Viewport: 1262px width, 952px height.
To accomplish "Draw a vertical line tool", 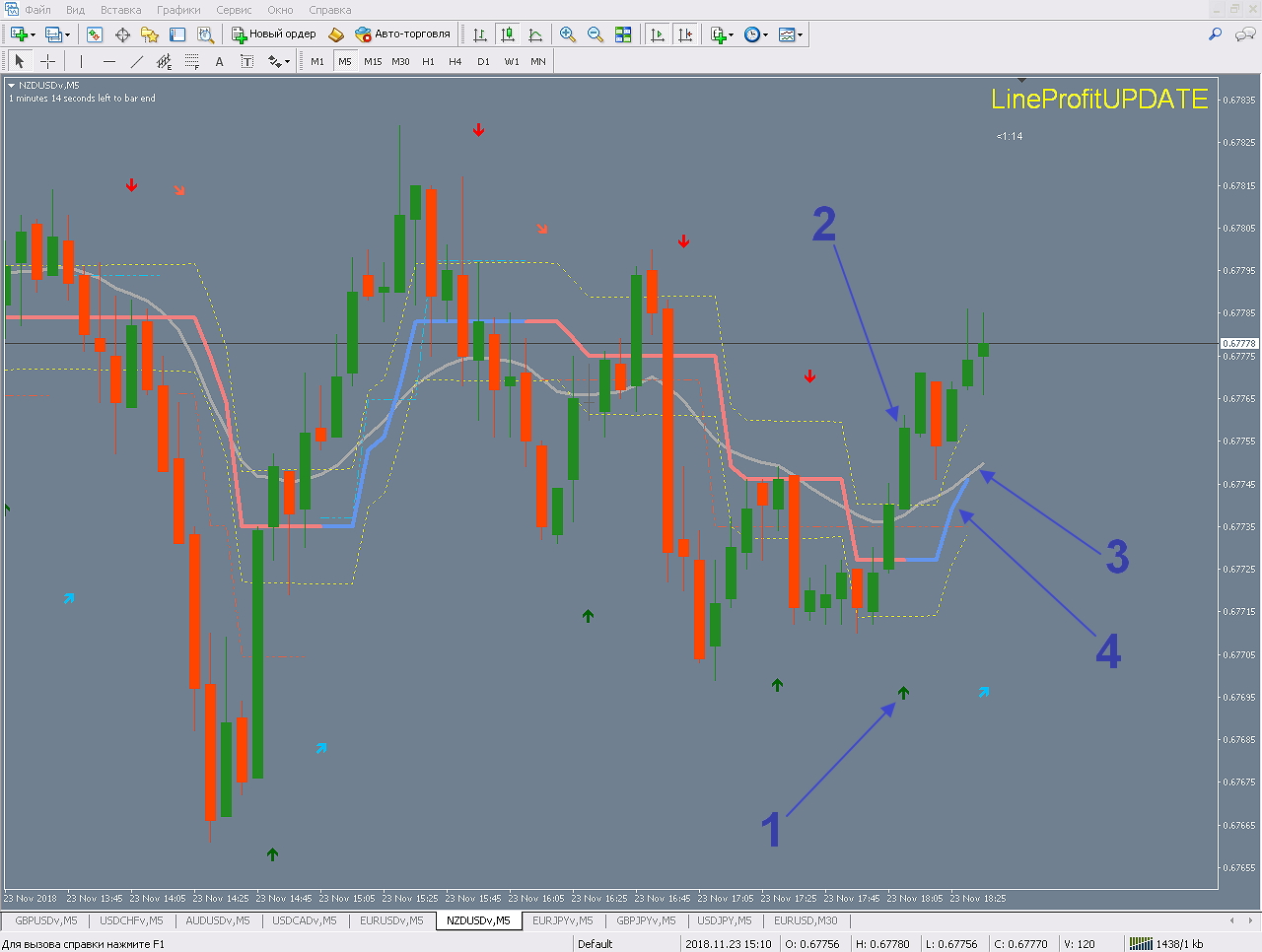I will click(x=81, y=61).
